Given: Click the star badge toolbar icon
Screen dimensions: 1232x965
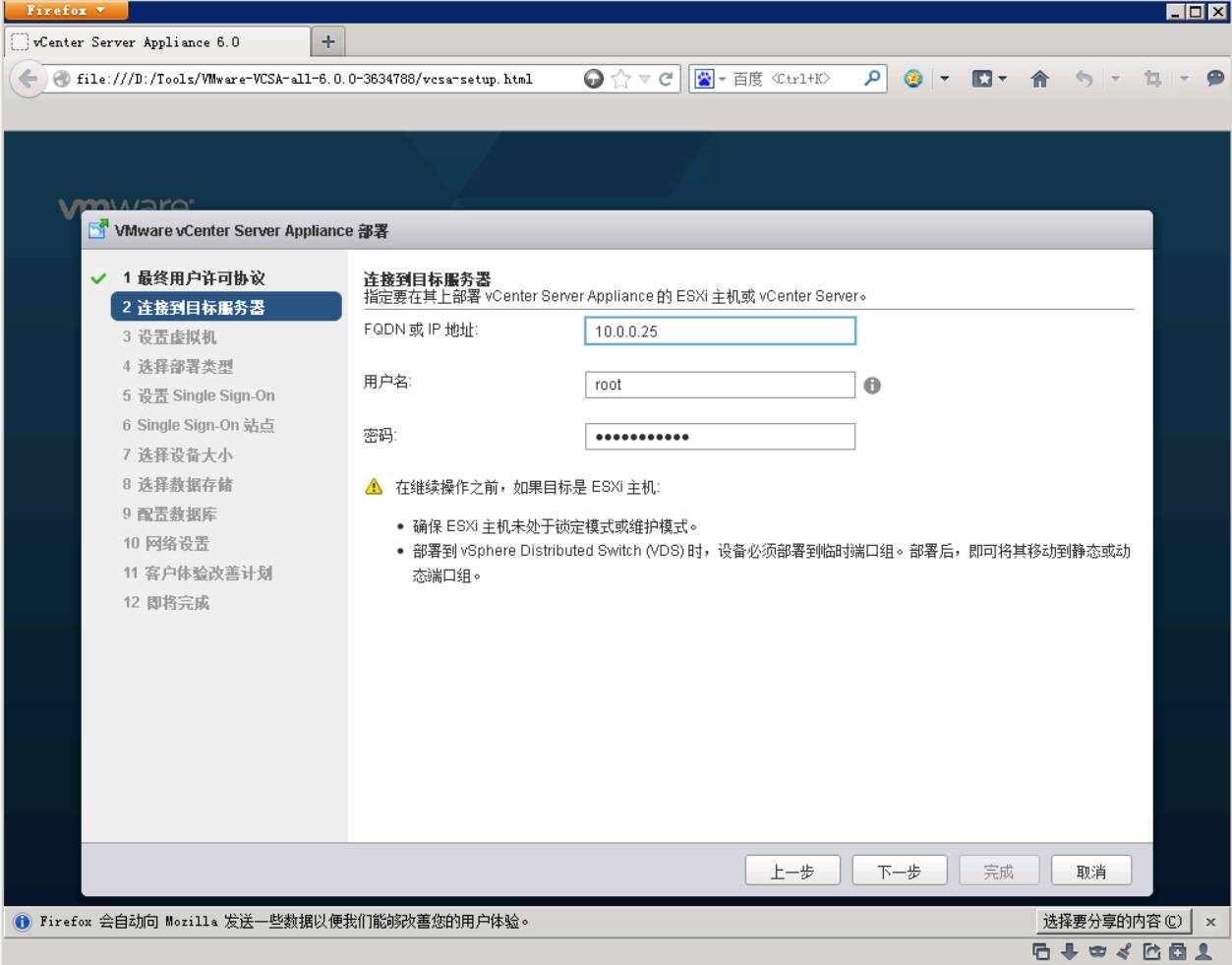Looking at the screenshot, I should tap(913, 79).
